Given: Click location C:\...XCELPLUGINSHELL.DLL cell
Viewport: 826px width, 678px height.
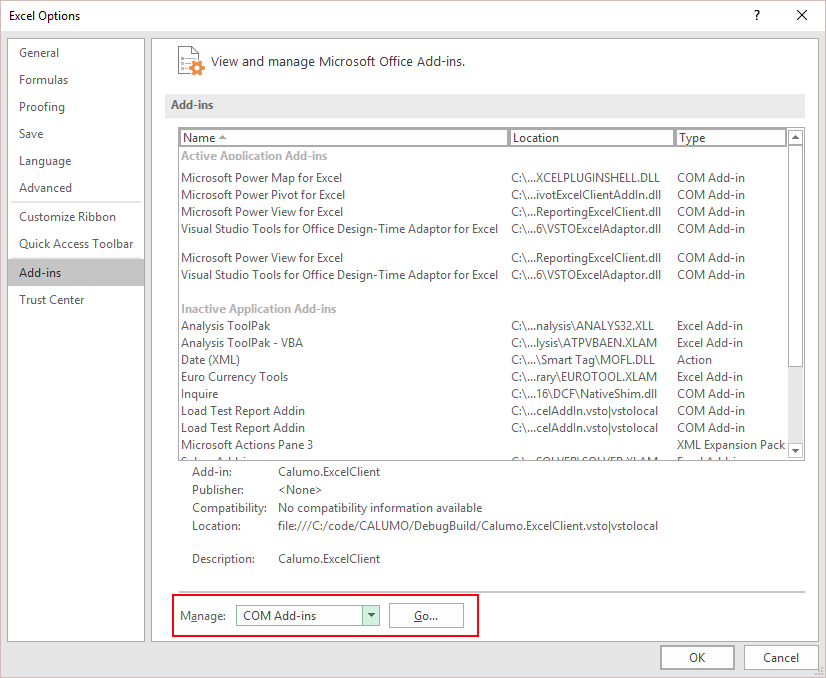Looking at the screenshot, I should 585,178.
